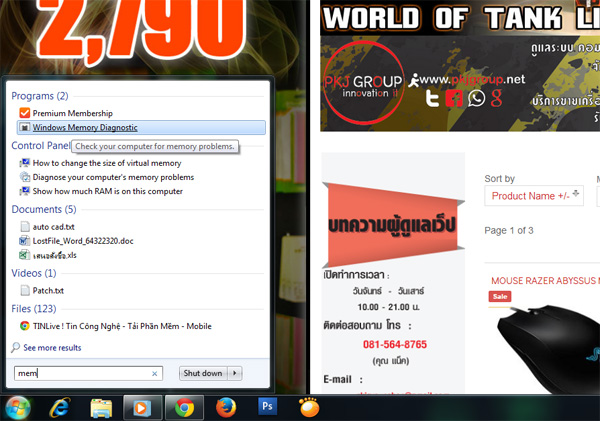The height and width of the screenshot is (421, 600).
Task: Expand Shut down options arrow
Action: click(x=235, y=373)
